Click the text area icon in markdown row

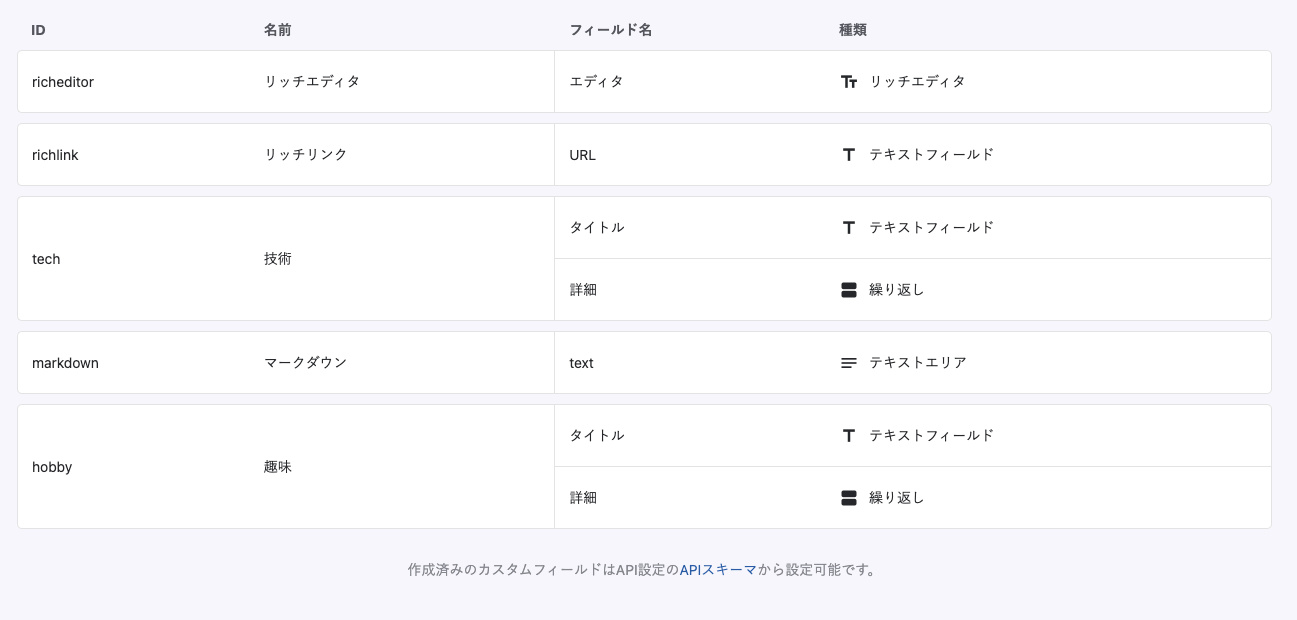point(849,363)
